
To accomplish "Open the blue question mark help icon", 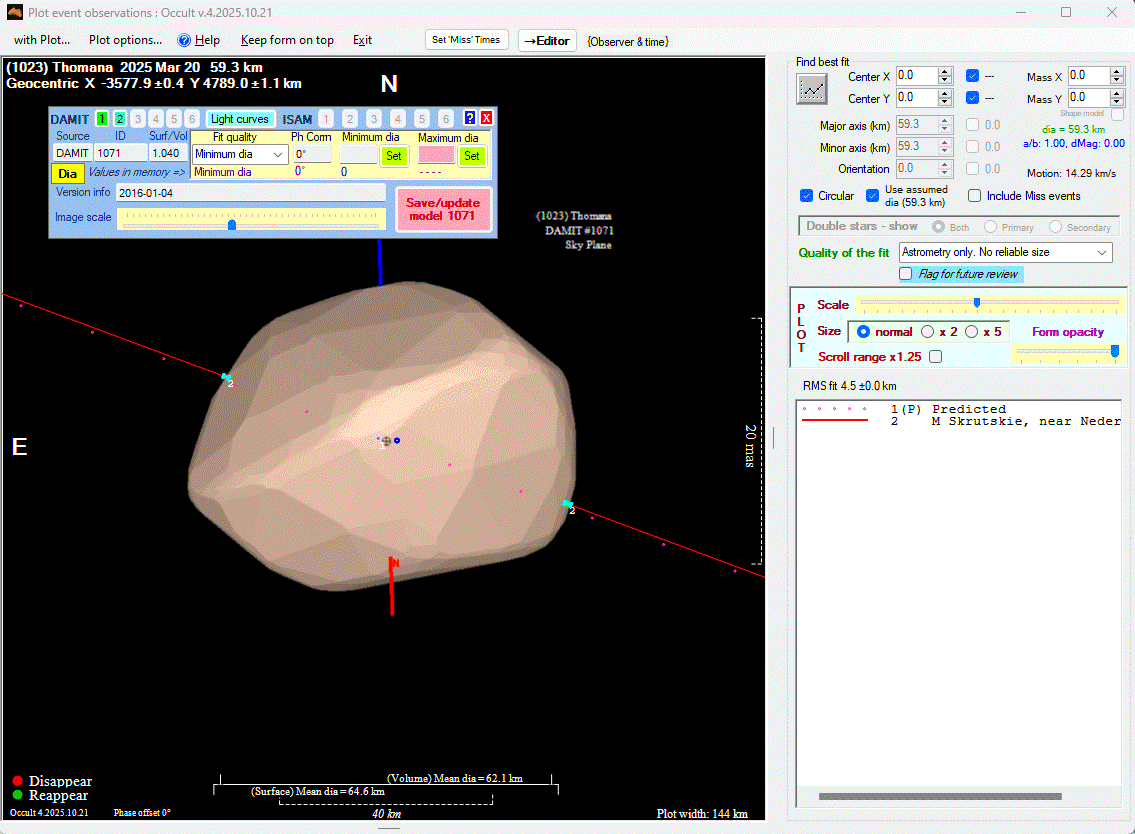I will (x=470, y=119).
